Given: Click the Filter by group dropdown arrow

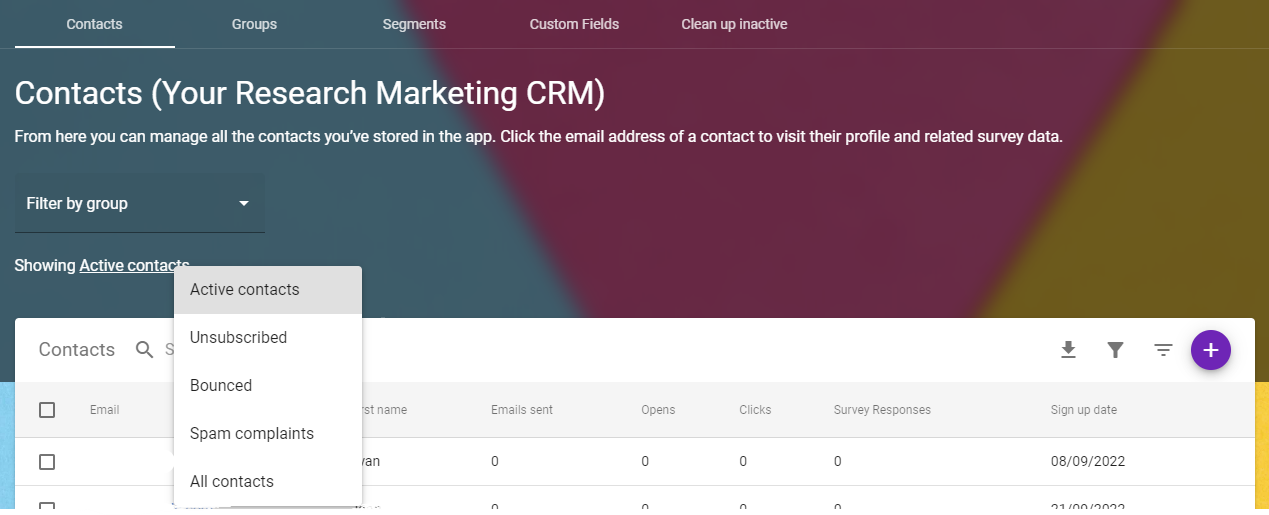Looking at the screenshot, I should click(243, 204).
